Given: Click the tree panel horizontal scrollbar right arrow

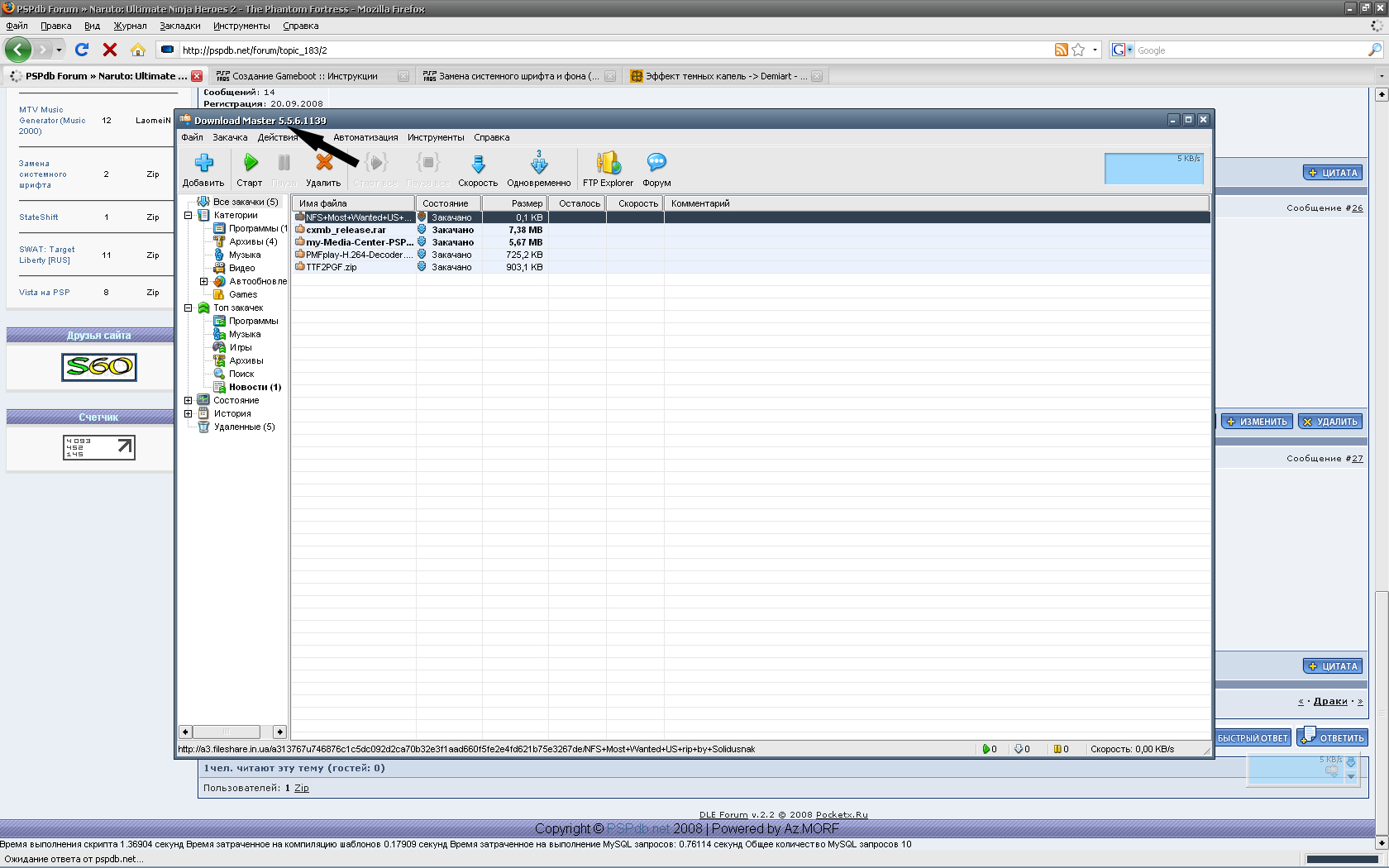Looking at the screenshot, I should click(x=279, y=732).
